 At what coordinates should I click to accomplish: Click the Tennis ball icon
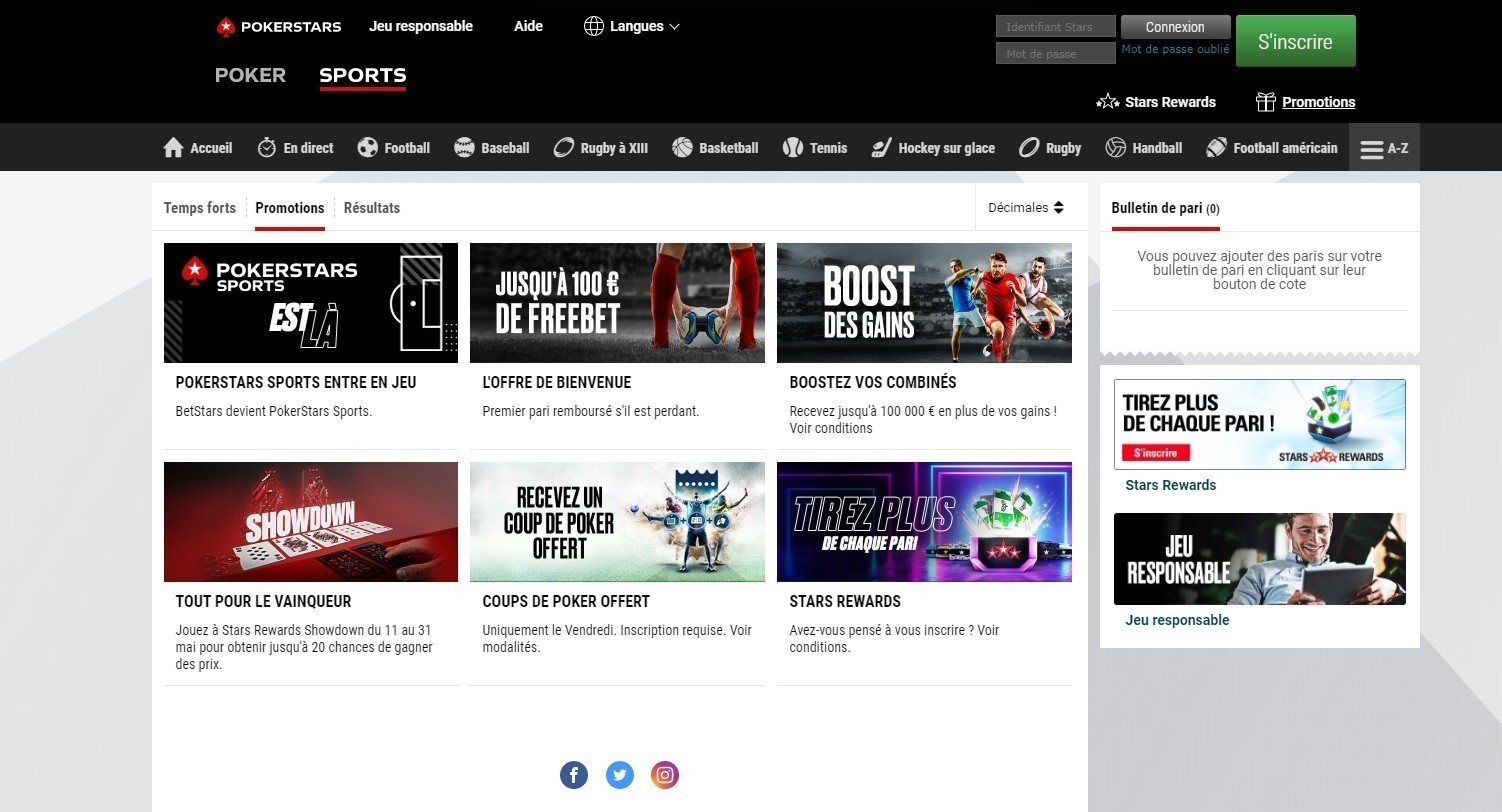(x=793, y=148)
